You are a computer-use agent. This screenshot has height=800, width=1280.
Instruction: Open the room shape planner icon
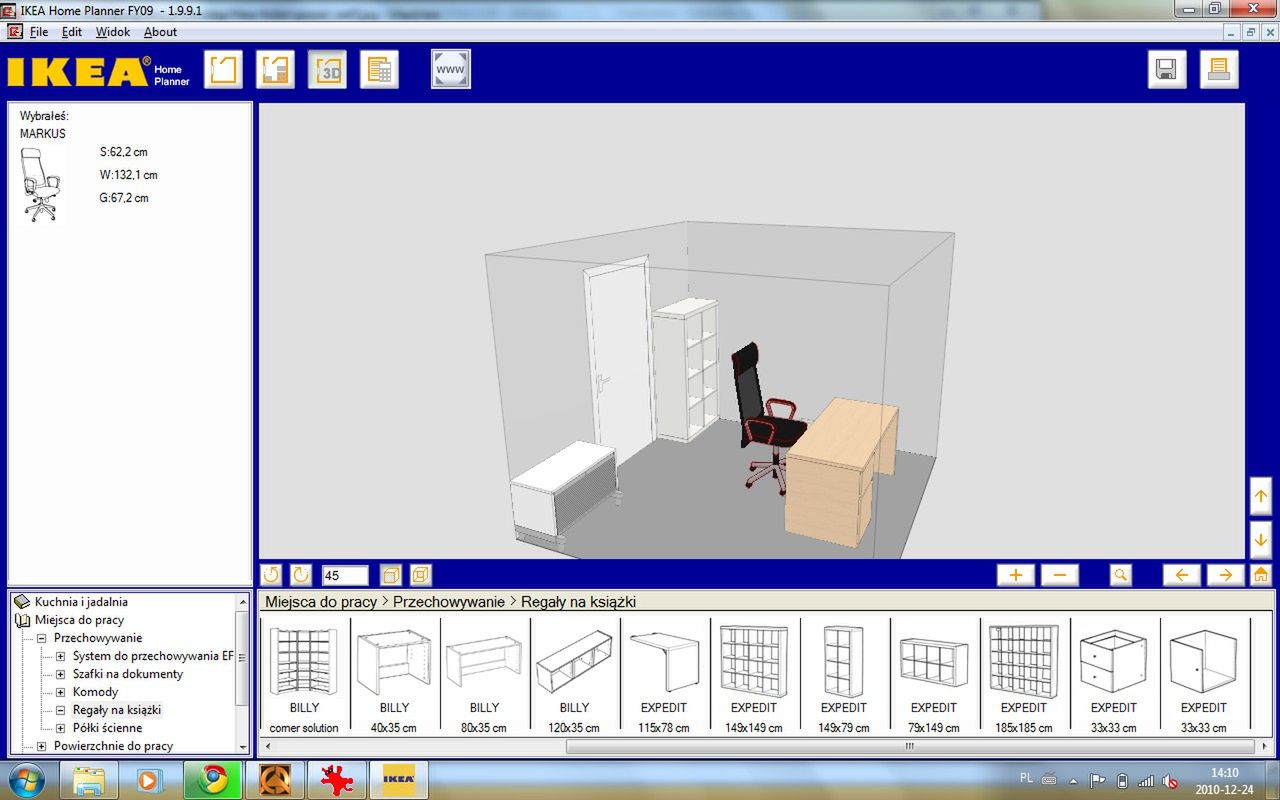pos(224,70)
